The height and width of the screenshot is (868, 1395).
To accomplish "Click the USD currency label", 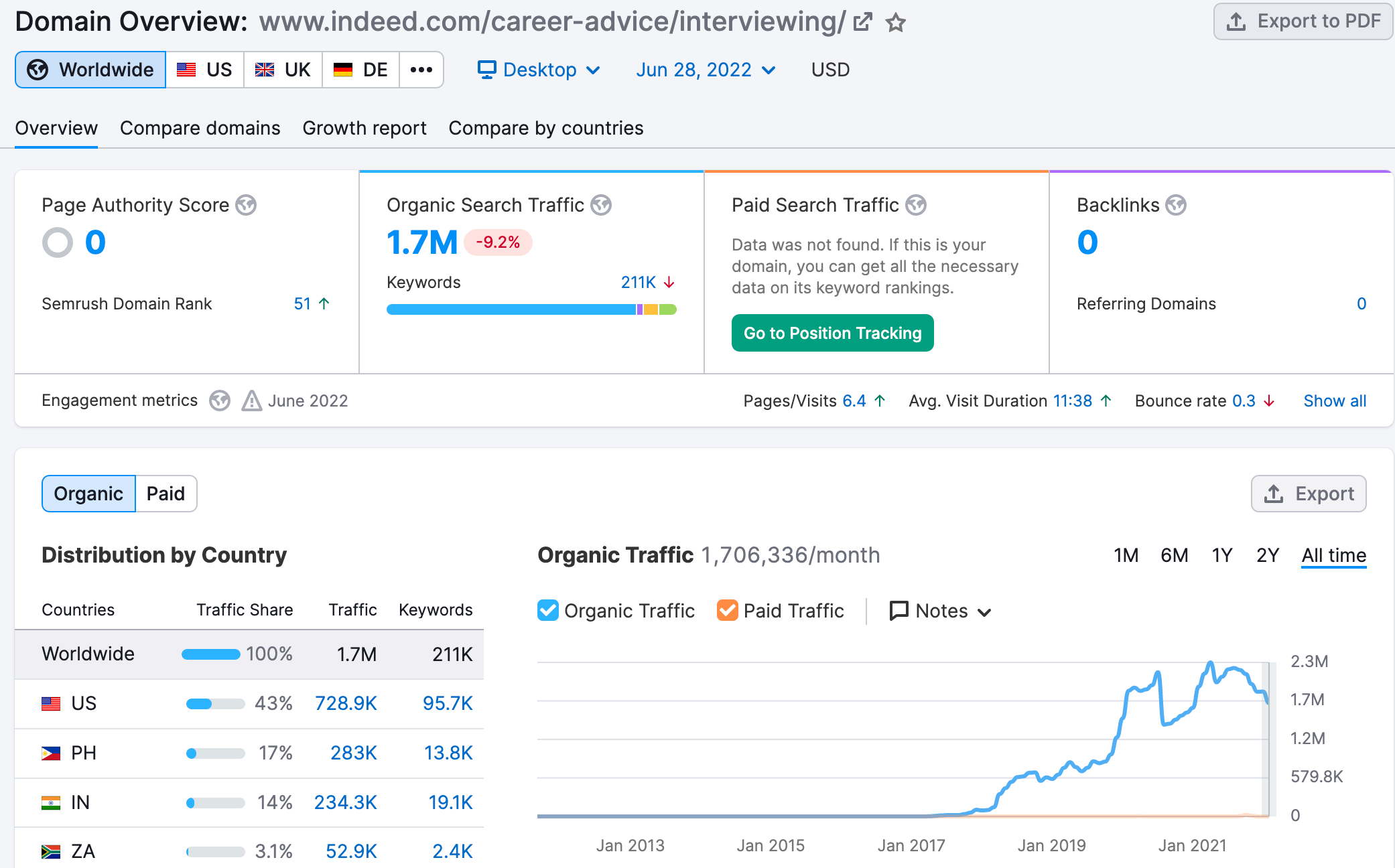I will click(x=830, y=70).
